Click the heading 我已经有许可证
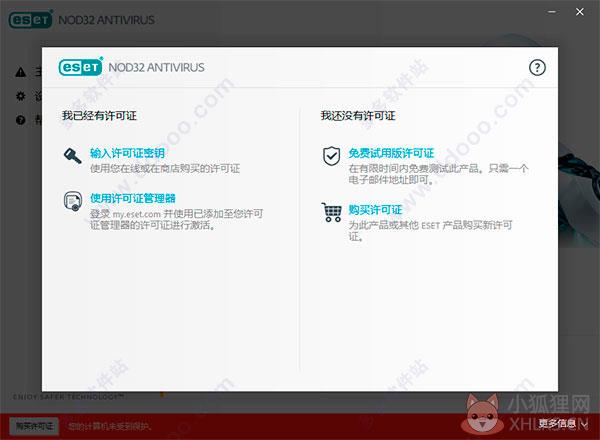This screenshot has height=440, width=600. pos(99,116)
